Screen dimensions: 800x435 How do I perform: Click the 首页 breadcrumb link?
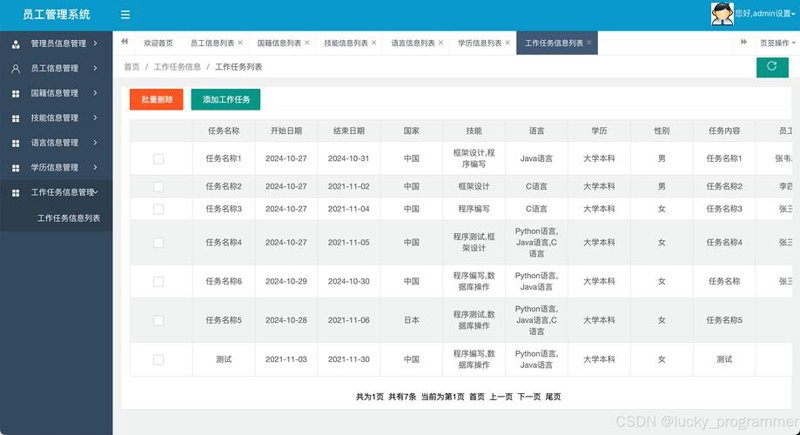[x=132, y=67]
